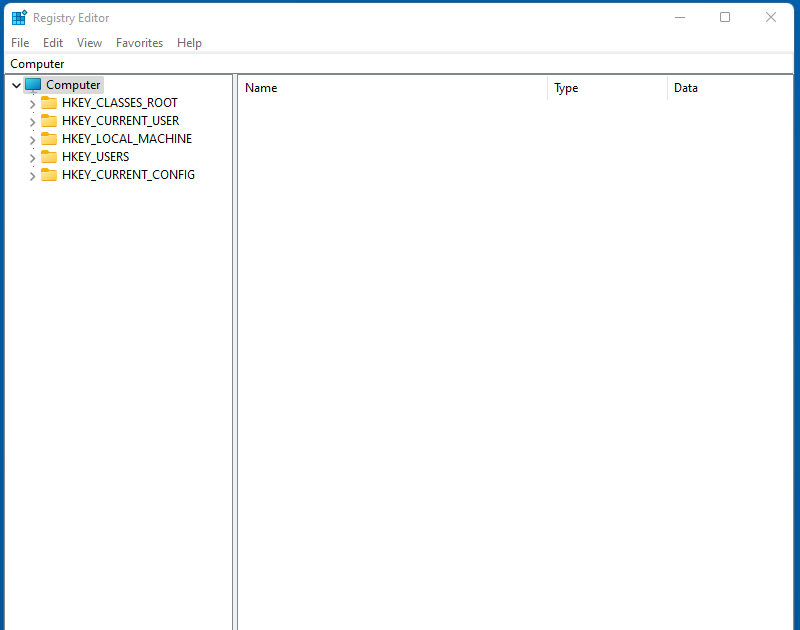This screenshot has width=800, height=630.
Task: Open the Favorites menu
Action: point(139,42)
